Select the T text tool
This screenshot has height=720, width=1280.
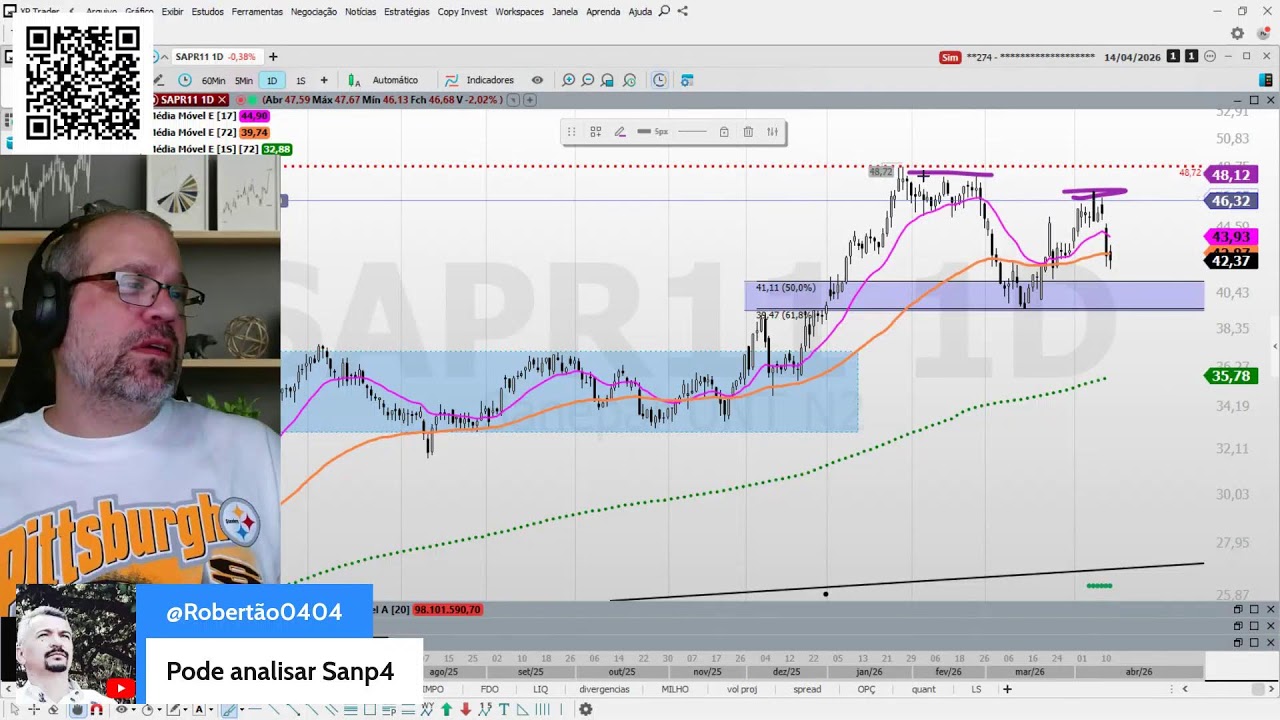pos(504,709)
